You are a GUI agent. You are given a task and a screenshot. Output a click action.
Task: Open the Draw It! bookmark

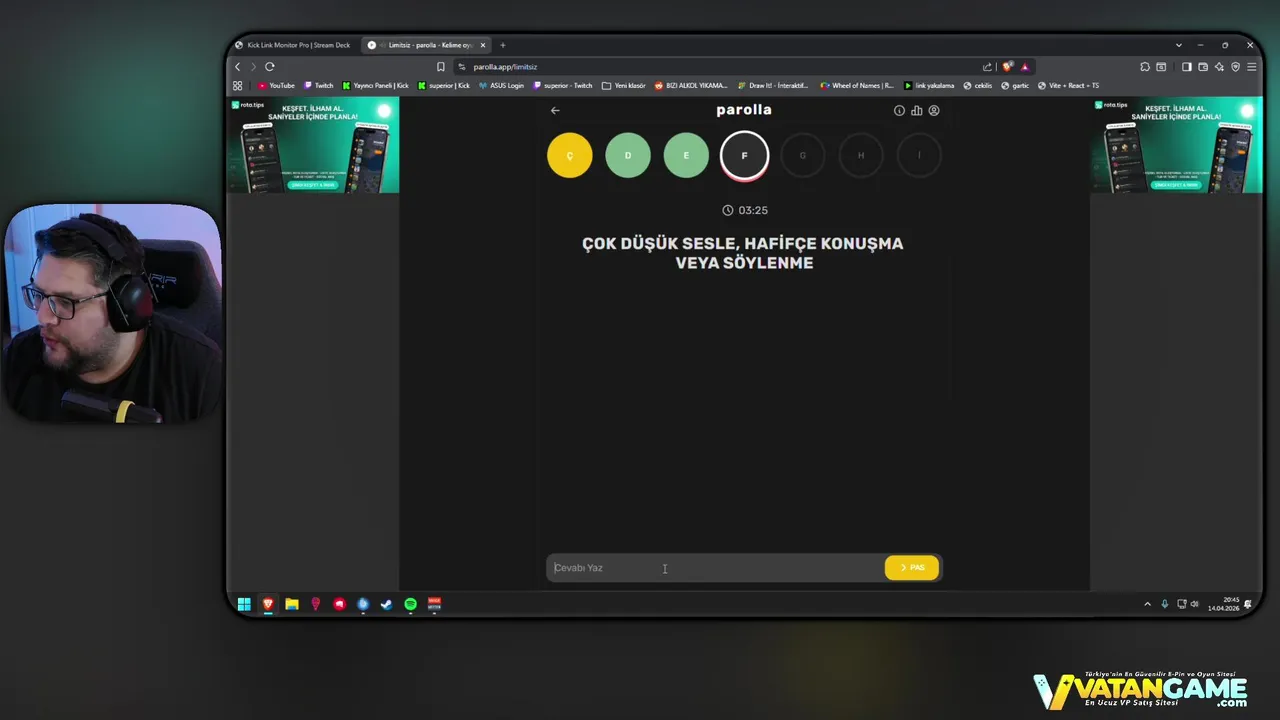[773, 86]
